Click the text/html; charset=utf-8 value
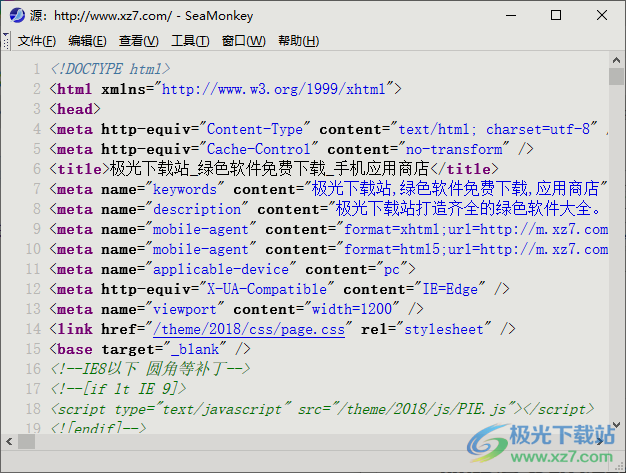 pyautogui.click(x=494, y=129)
